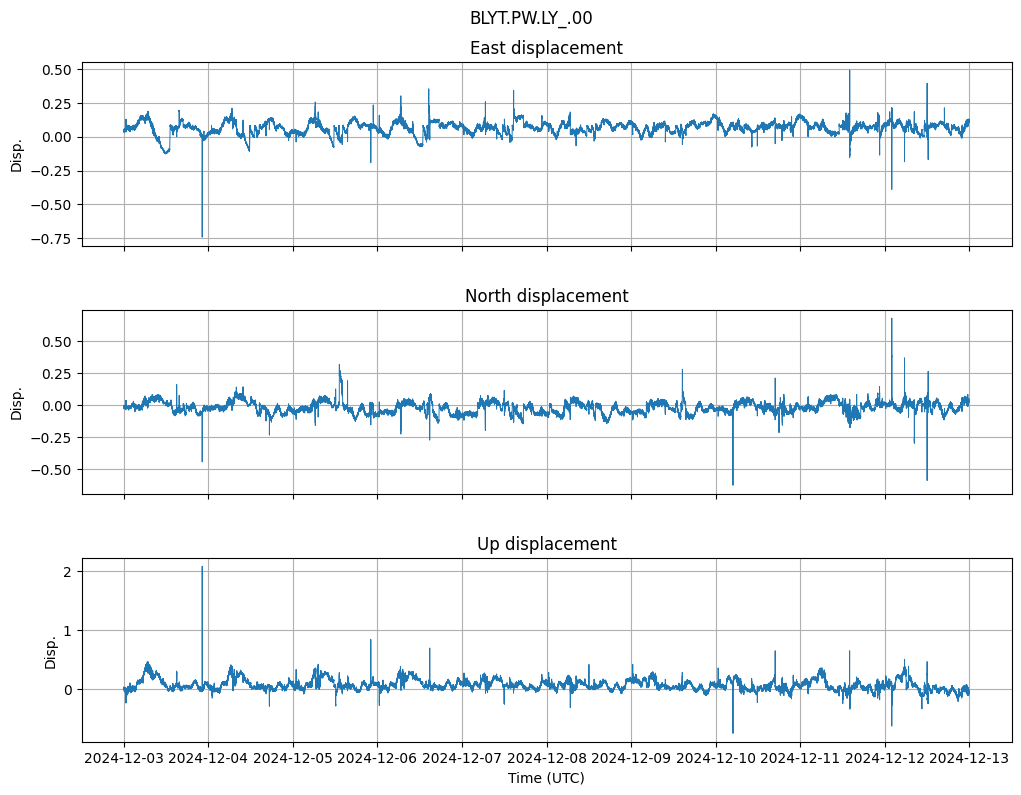The height and width of the screenshot is (795, 1021).
Task: Click the Up displacement subplot title
Action: [546, 544]
